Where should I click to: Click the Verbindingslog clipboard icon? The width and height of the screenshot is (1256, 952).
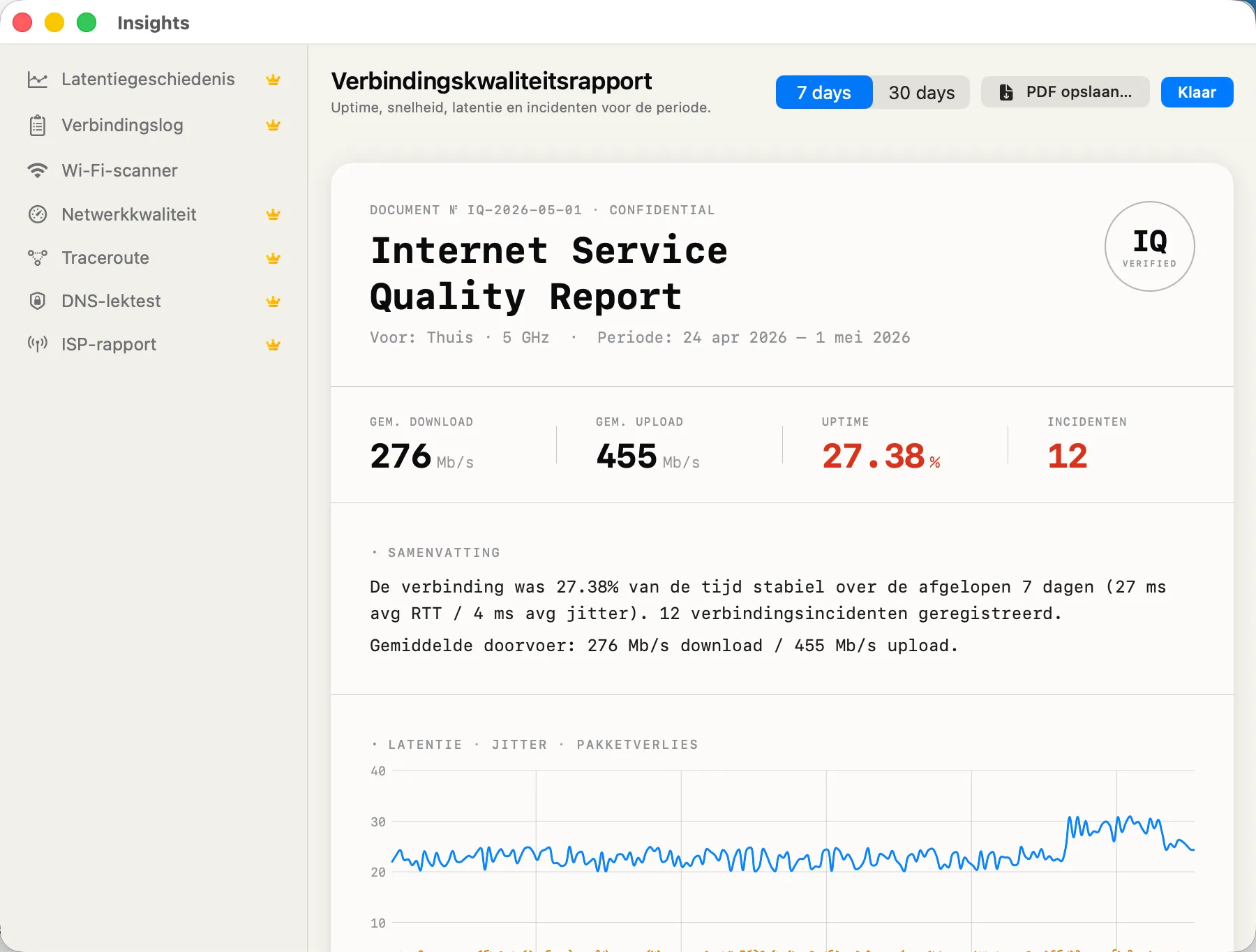tap(38, 126)
